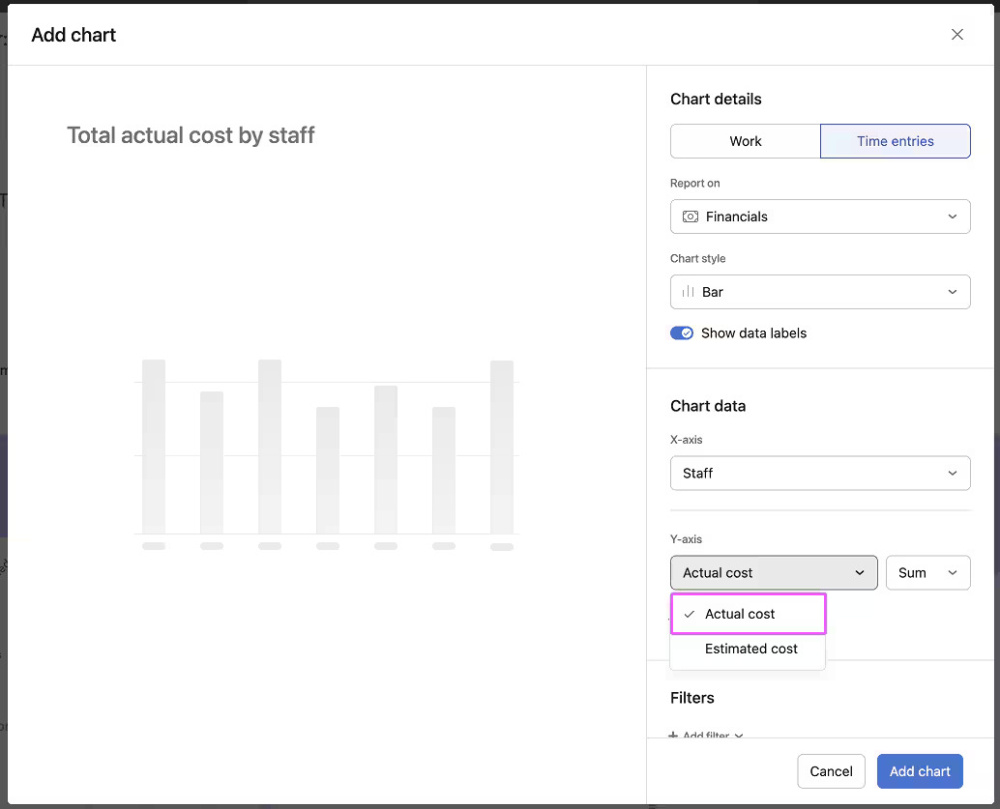Viewport: 1000px width, 809px height.
Task: Close the Add chart dialog
Action: 957,35
